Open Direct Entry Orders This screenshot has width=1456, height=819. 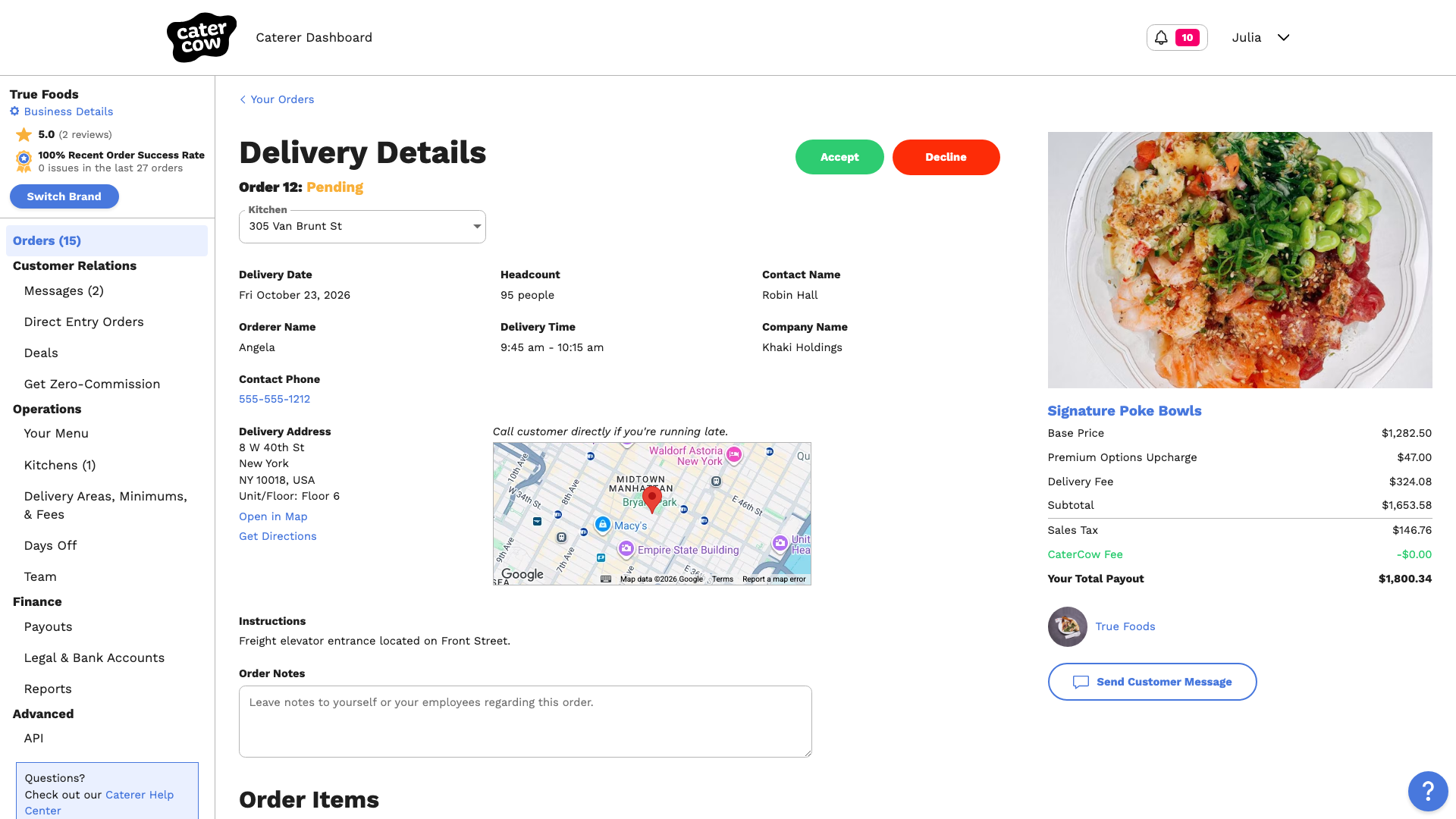(83, 322)
